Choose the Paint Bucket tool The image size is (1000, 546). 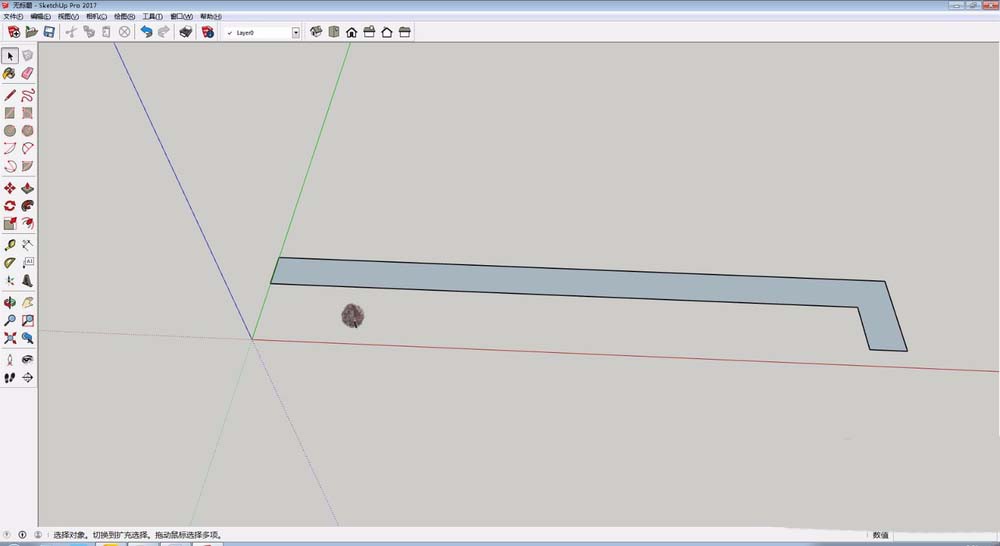[x=10, y=74]
